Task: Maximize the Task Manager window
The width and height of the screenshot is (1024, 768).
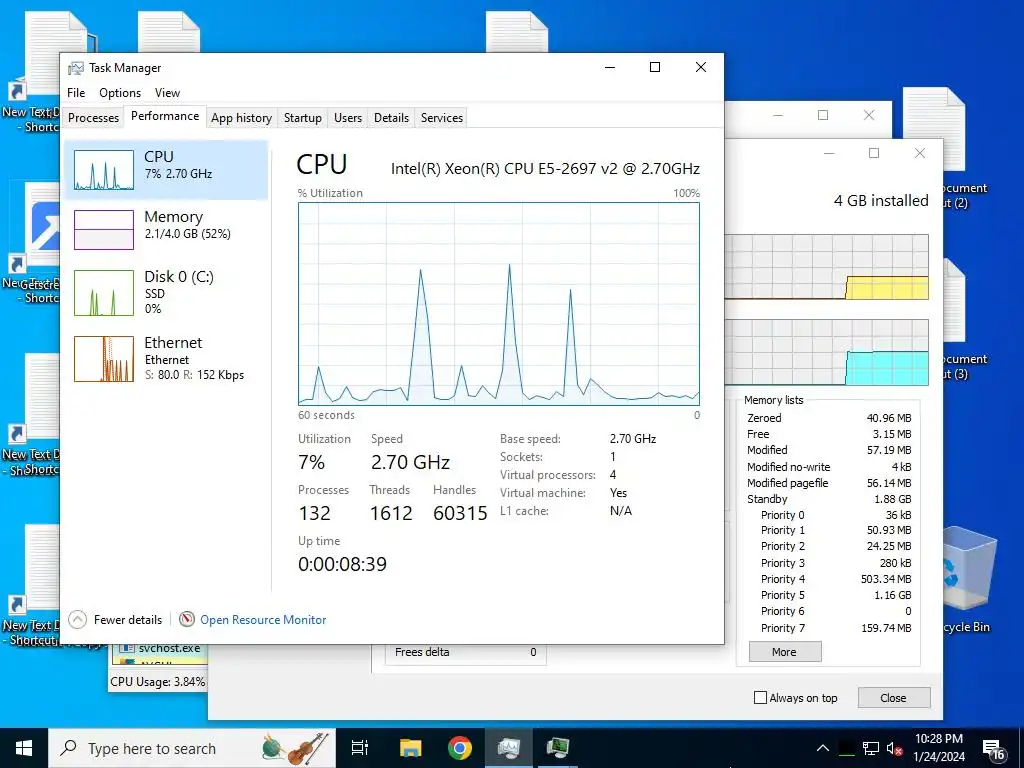Action: [x=655, y=67]
